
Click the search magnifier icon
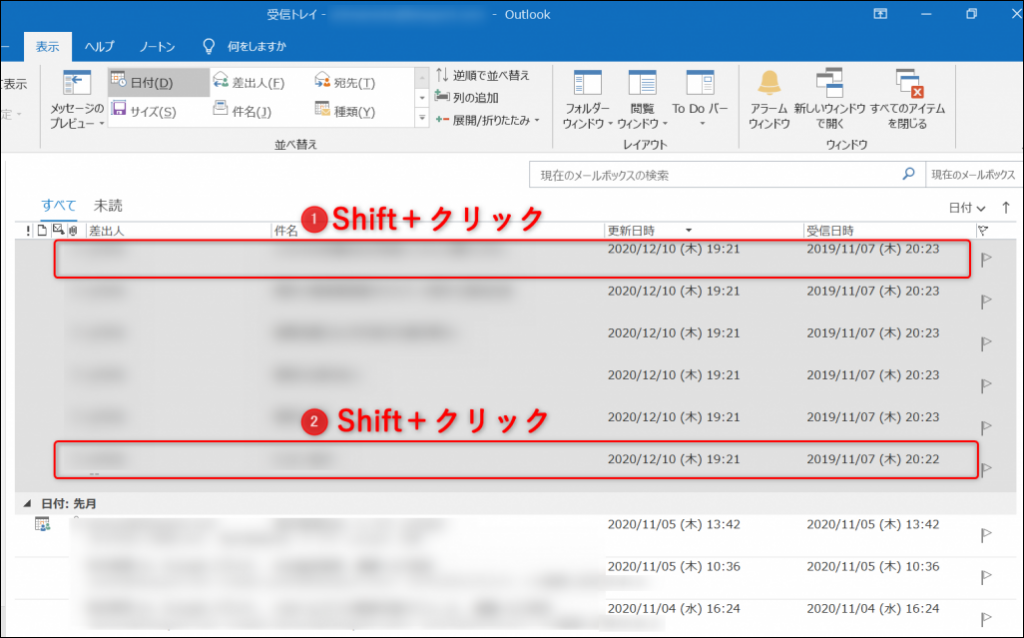pyautogui.click(x=908, y=174)
